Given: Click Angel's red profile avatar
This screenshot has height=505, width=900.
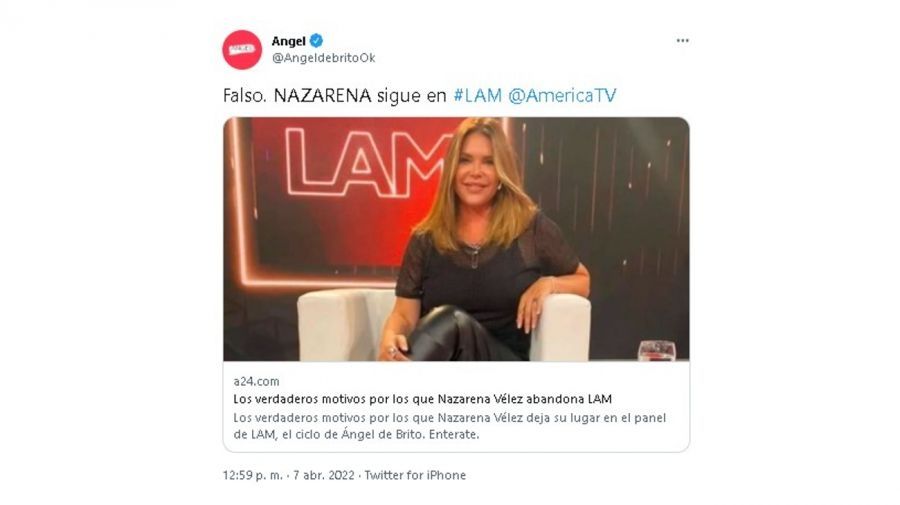Looking at the screenshot, I should [242, 50].
